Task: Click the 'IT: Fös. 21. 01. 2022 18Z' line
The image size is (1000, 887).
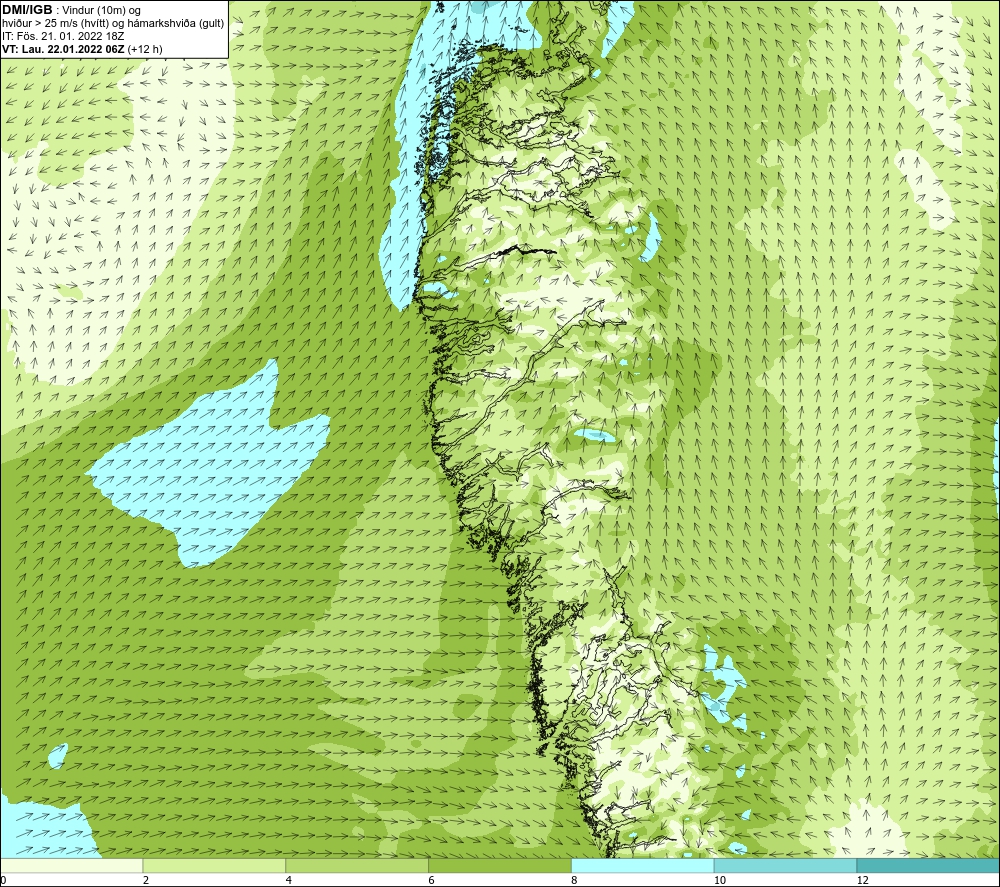Action: pyautogui.click(x=62, y=36)
